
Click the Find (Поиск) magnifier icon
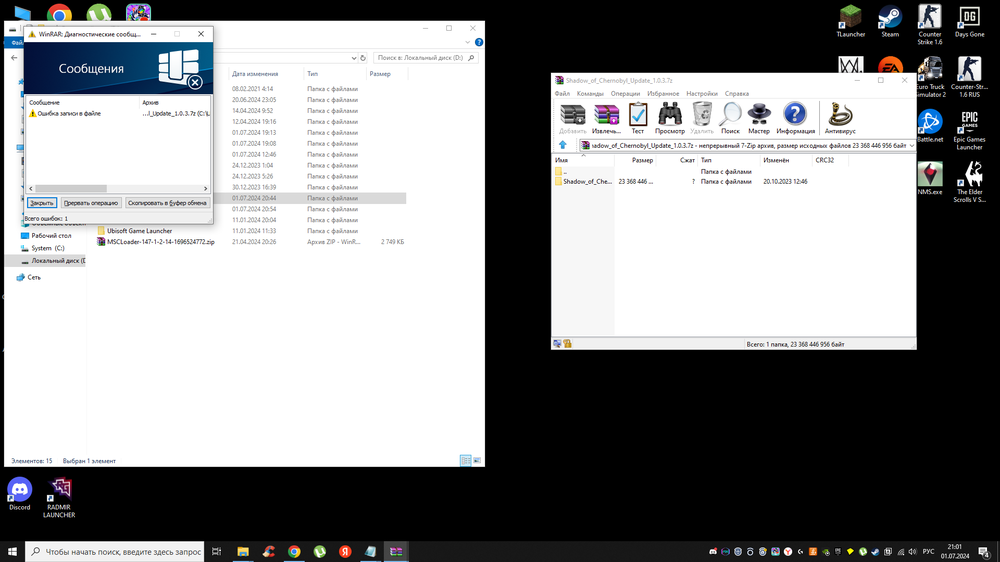[x=730, y=118]
